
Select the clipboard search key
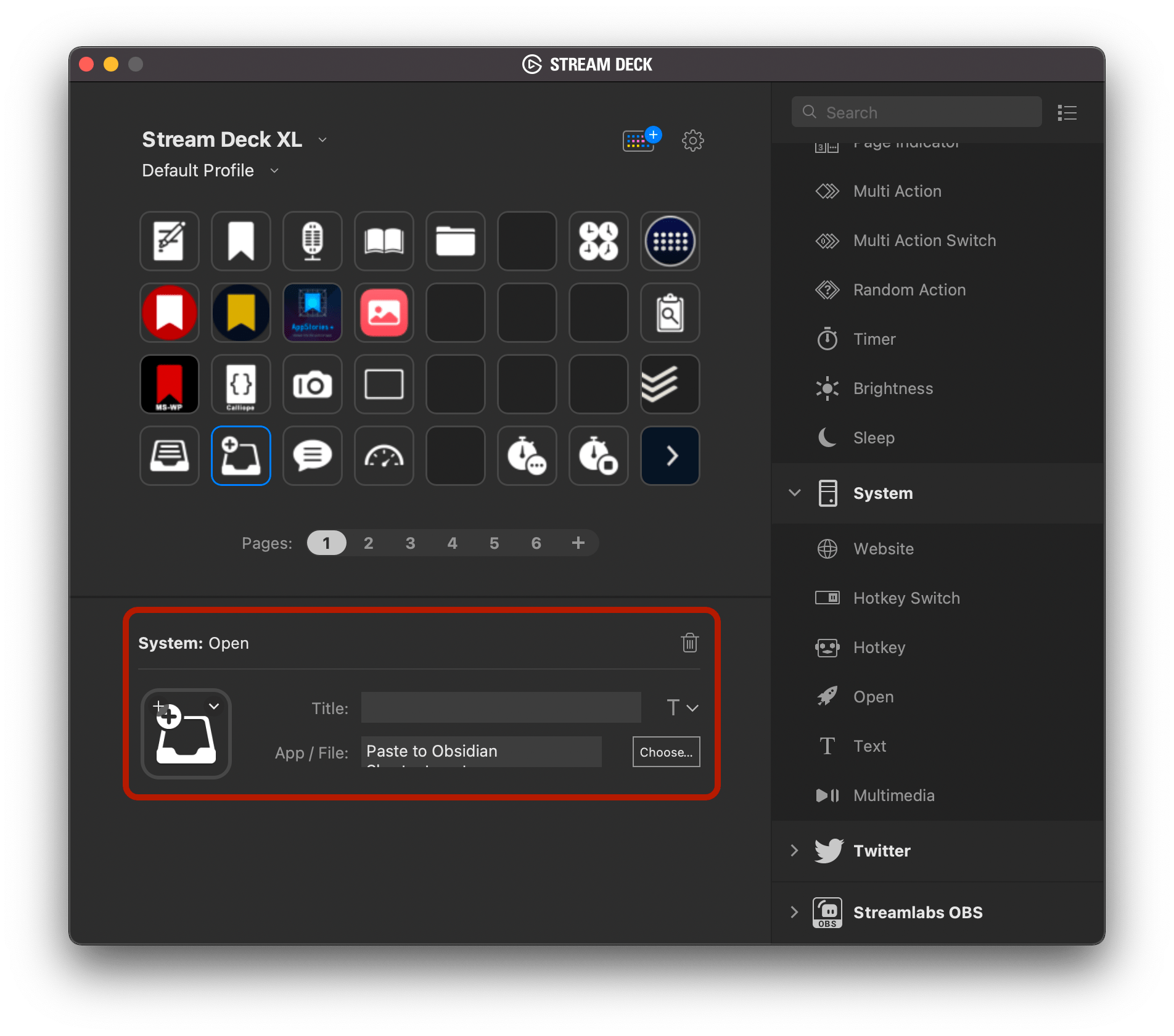[x=670, y=313]
